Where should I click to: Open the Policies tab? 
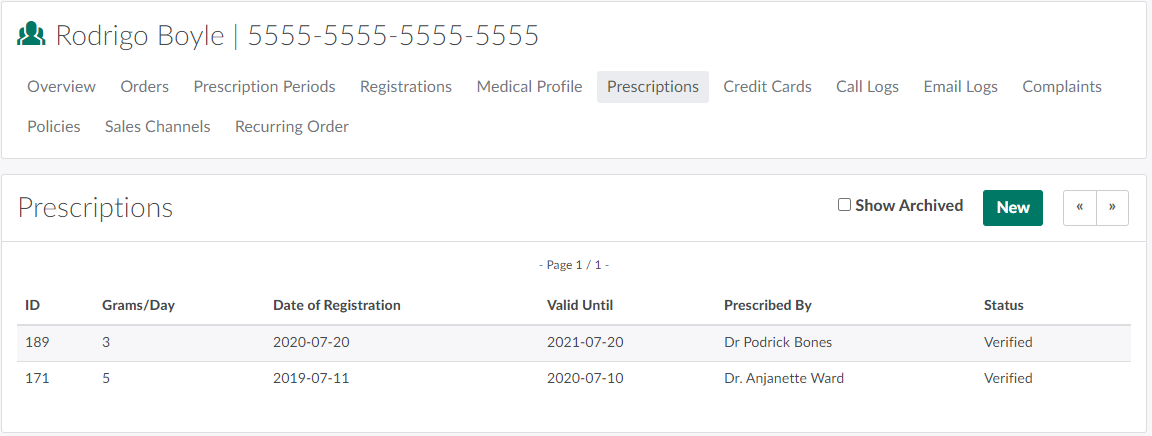[54, 127]
